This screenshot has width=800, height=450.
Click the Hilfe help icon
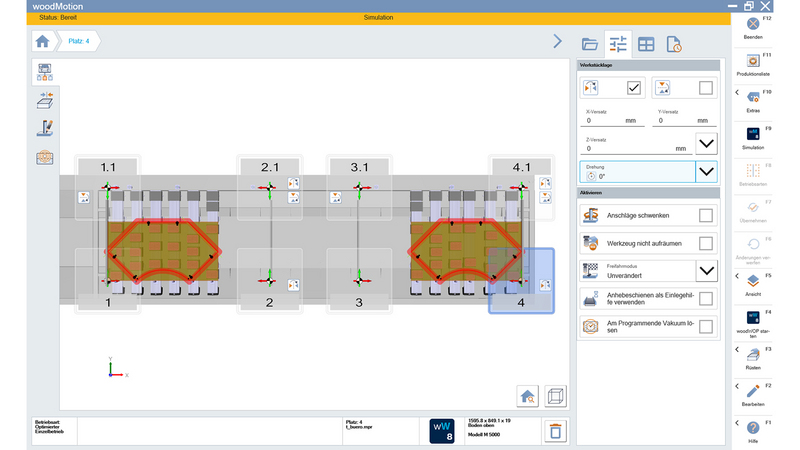752,429
